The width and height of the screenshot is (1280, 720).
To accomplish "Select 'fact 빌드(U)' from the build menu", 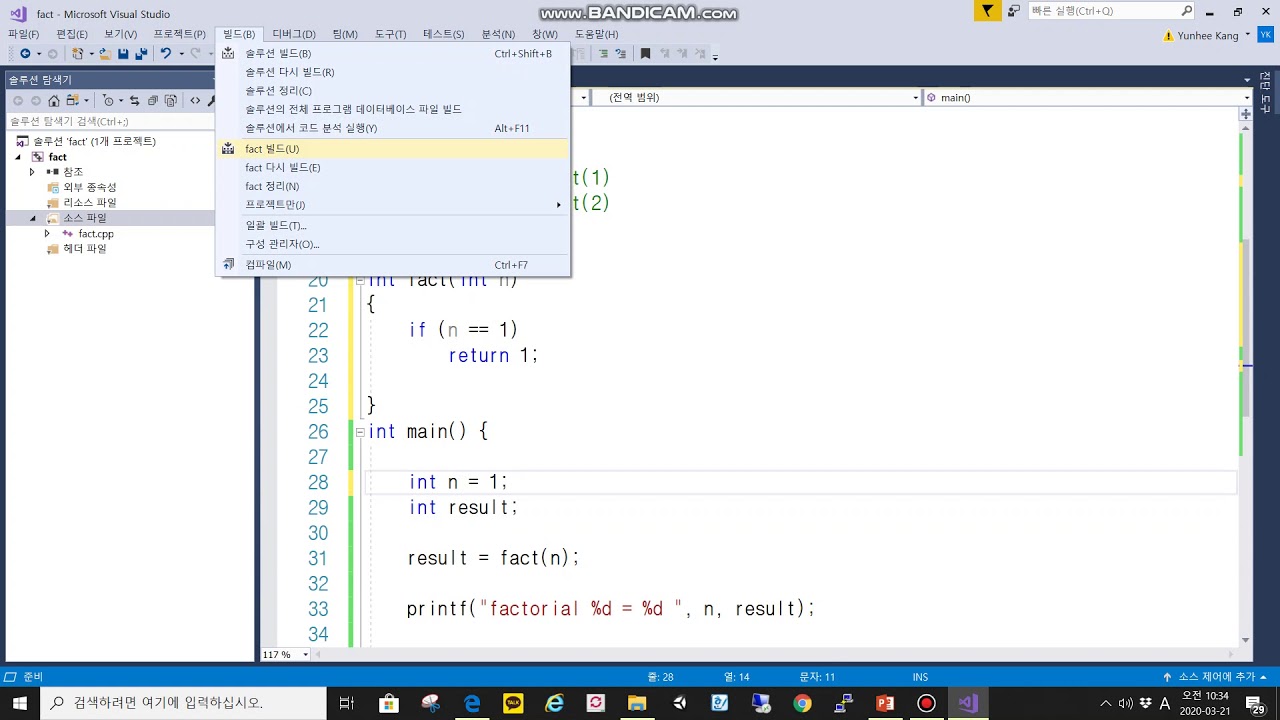I will [x=392, y=149].
